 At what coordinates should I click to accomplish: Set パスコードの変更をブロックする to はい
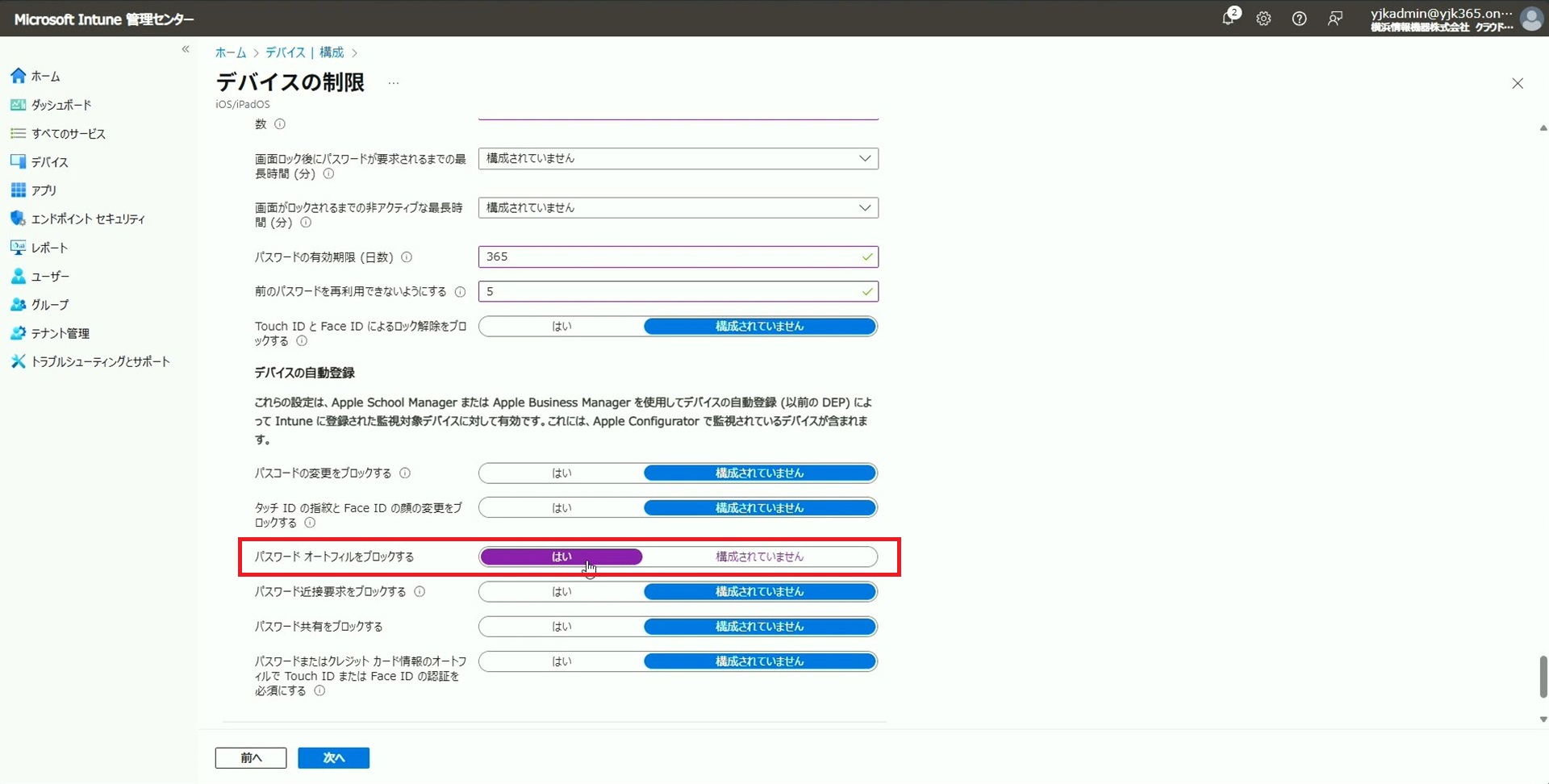(562, 473)
